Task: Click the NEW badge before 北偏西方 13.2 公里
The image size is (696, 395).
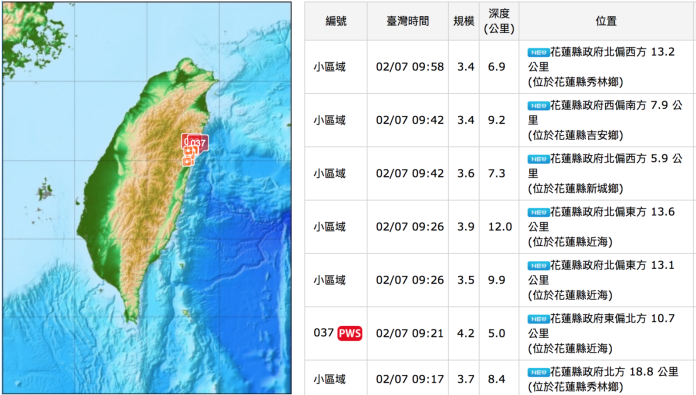Action: point(538,52)
